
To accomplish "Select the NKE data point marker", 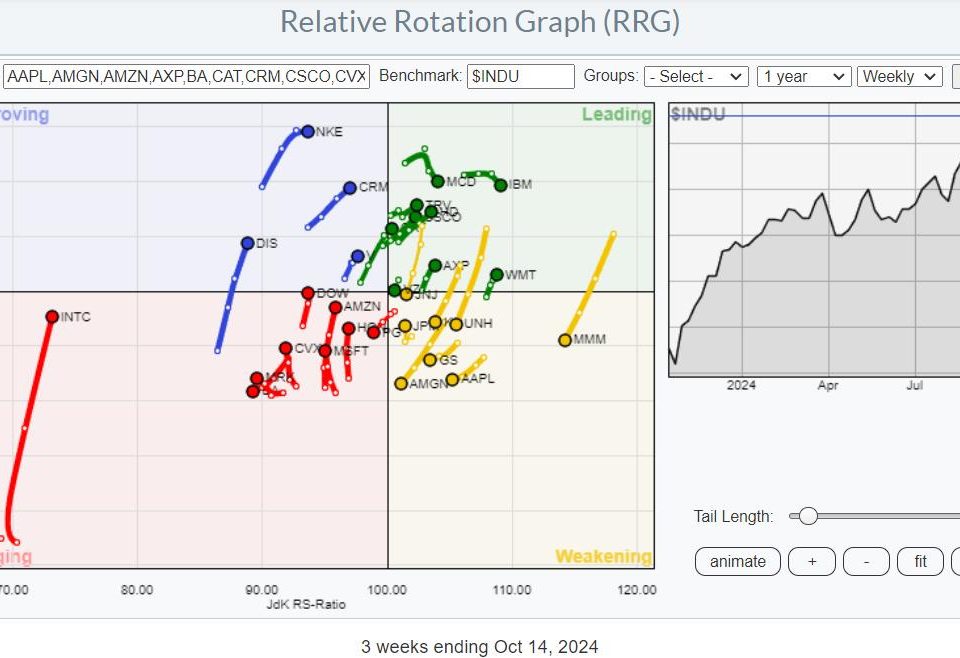I will click(x=307, y=132).
